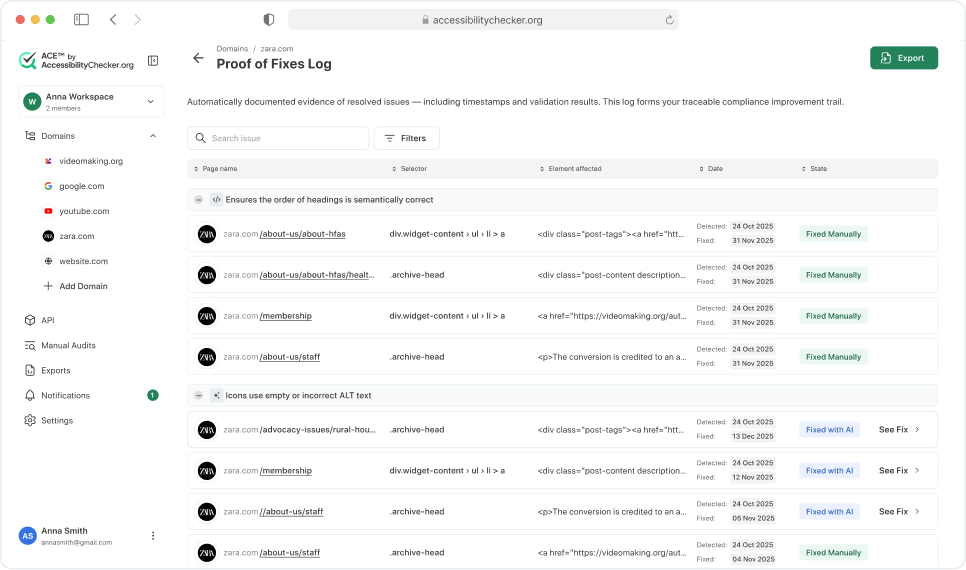Click the browser back chevron
Image resolution: width=966 pixels, height=570 pixels.
(x=113, y=20)
